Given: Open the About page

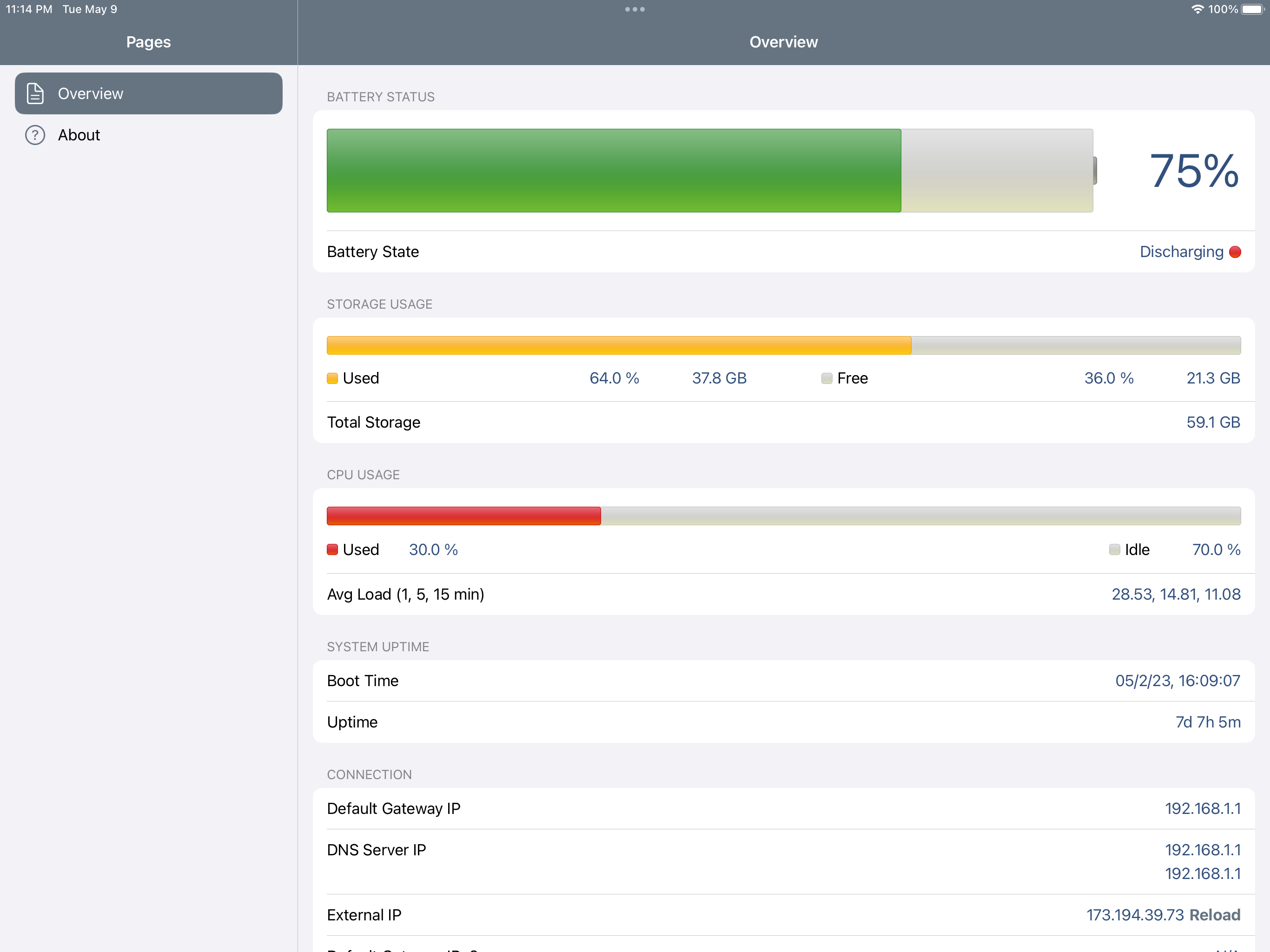Looking at the screenshot, I should coord(79,135).
